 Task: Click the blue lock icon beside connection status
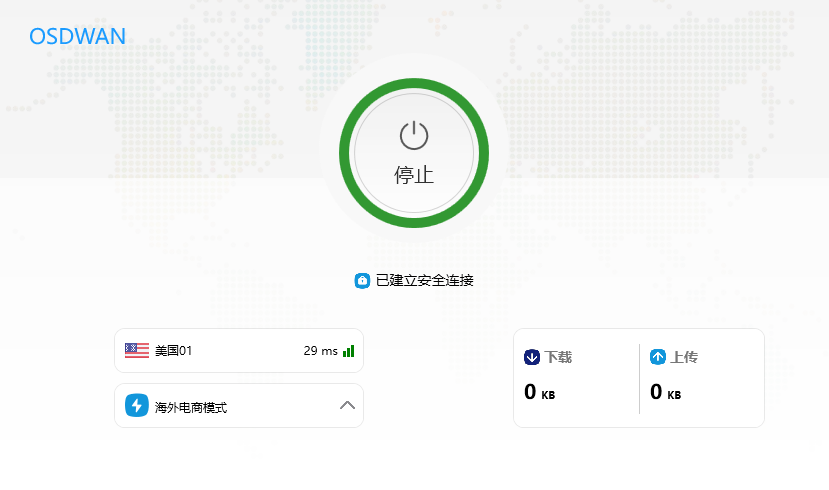point(362,281)
